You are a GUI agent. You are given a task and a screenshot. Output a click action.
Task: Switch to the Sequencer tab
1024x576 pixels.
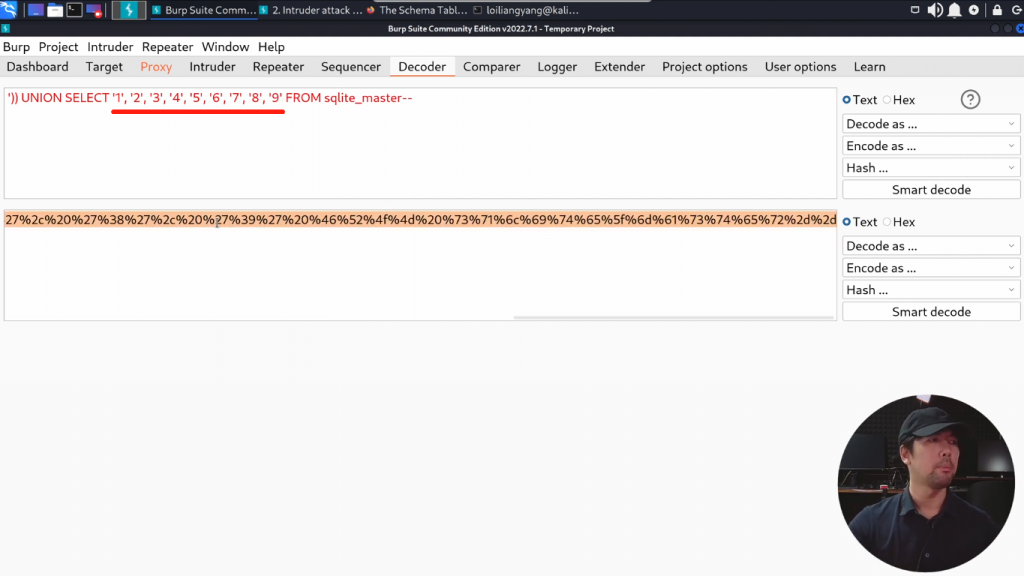coord(351,67)
